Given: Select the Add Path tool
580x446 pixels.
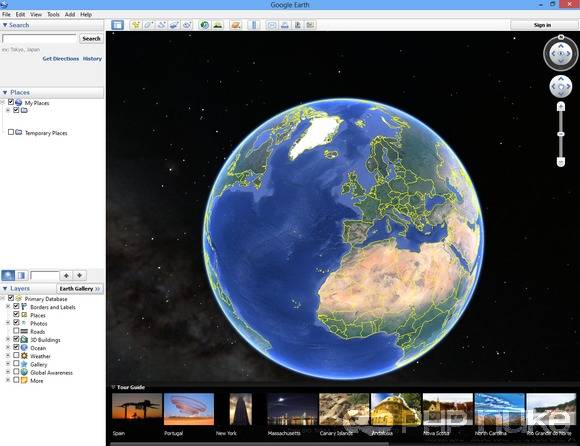Looking at the screenshot, I should click(x=161, y=25).
